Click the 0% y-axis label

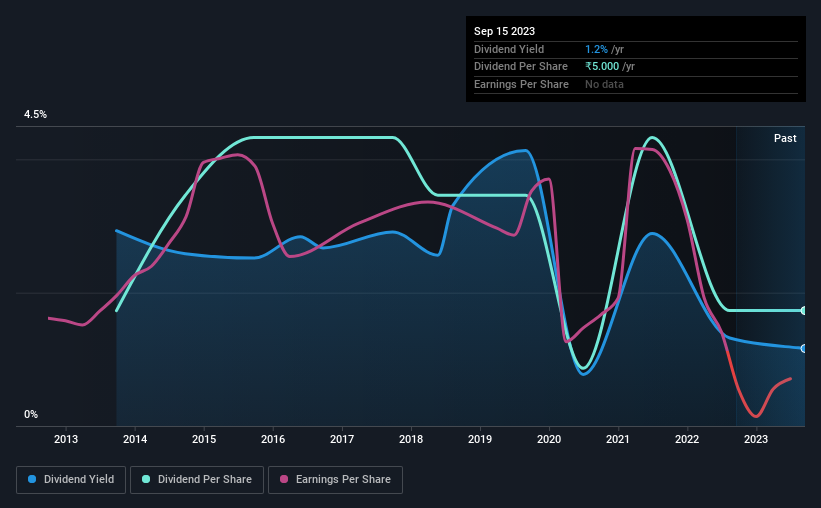(31, 414)
